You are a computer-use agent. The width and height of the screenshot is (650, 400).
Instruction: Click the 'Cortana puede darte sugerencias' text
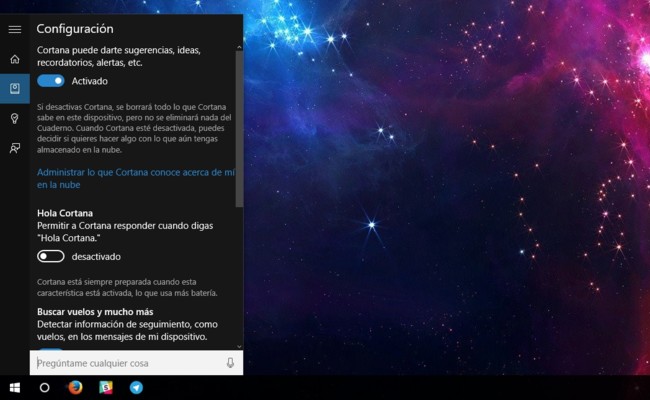[119, 56]
